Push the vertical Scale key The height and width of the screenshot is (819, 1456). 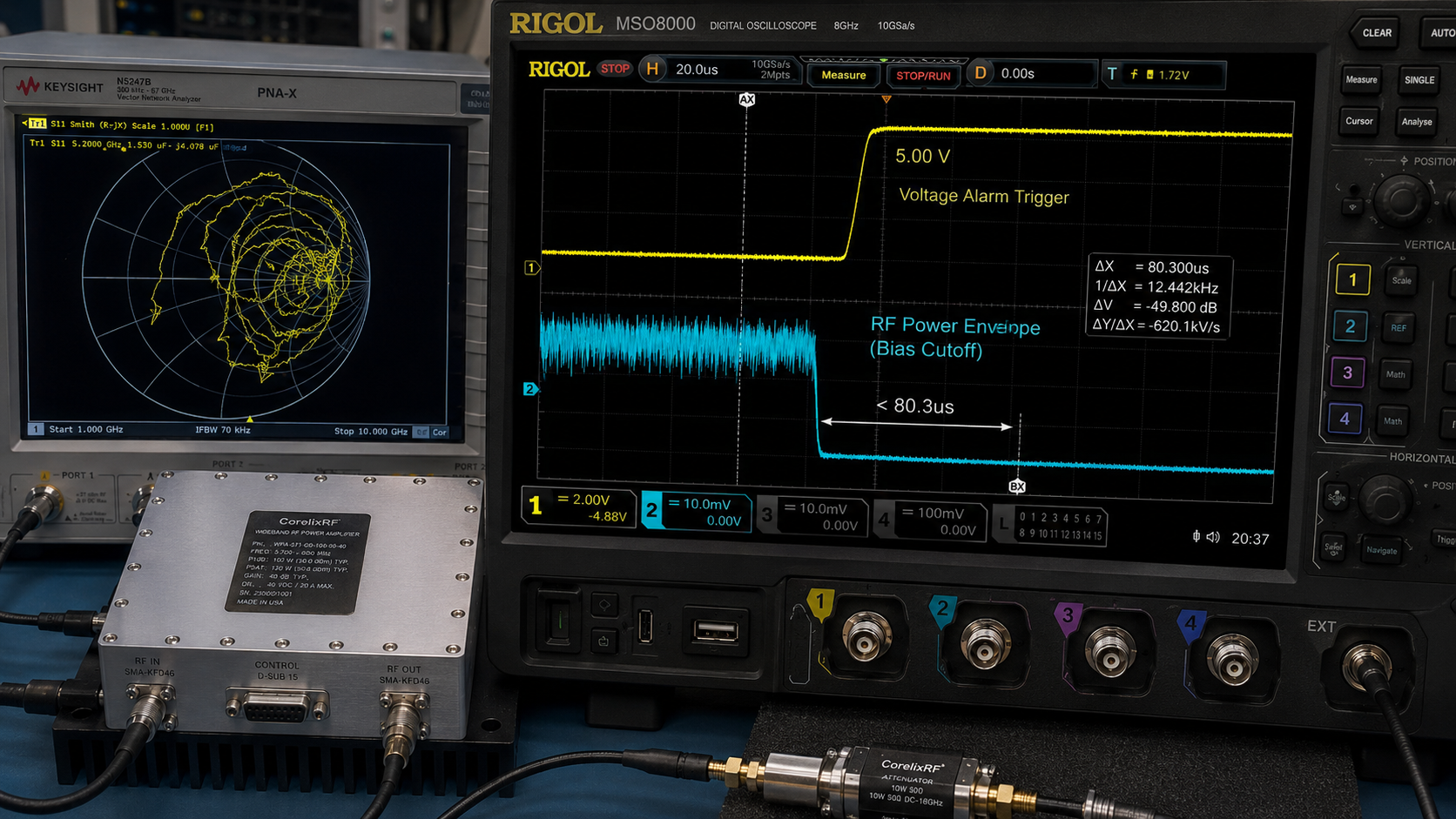click(1401, 280)
